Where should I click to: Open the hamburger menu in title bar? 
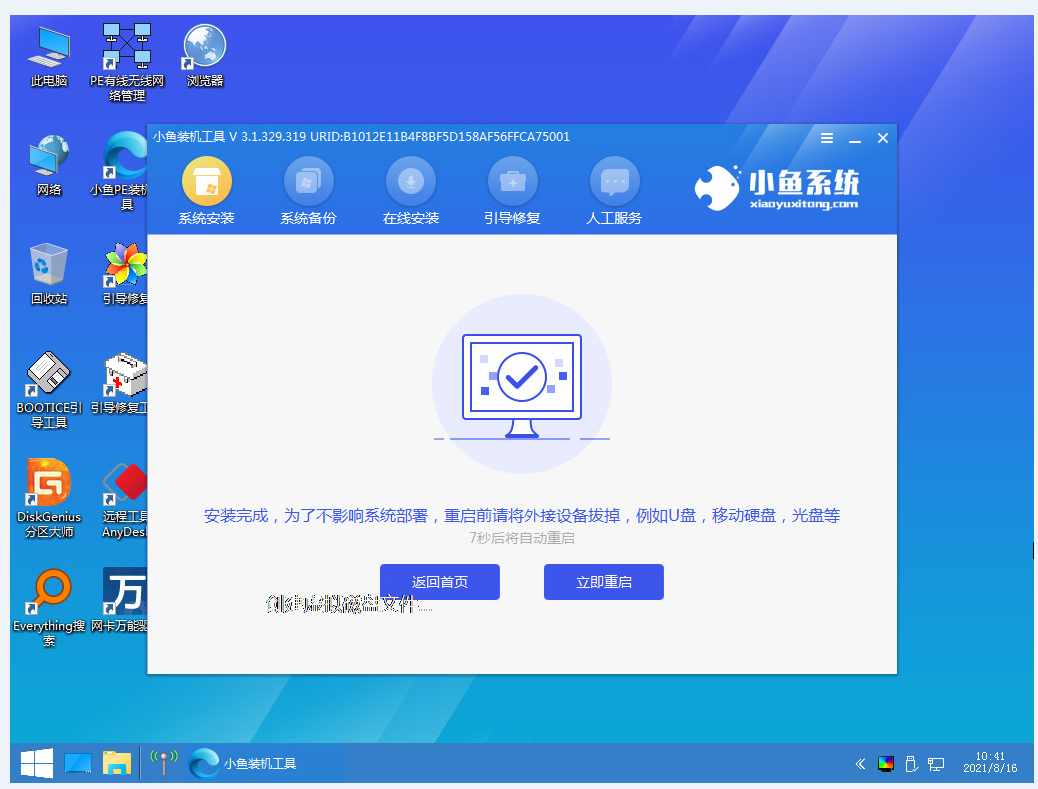(x=827, y=138)
